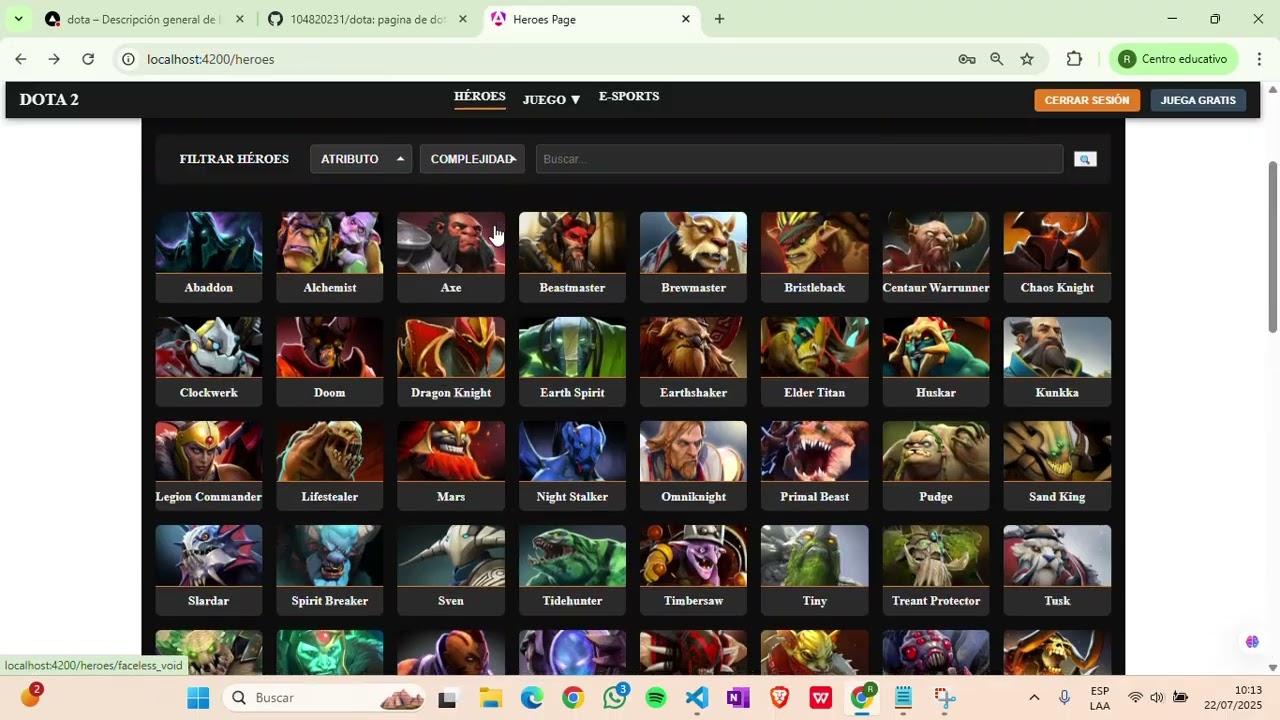This screenshot has height=720, width=1280.
Task: Open Microsoft Edge from the taskbar
Action: (x=532, y=698)
